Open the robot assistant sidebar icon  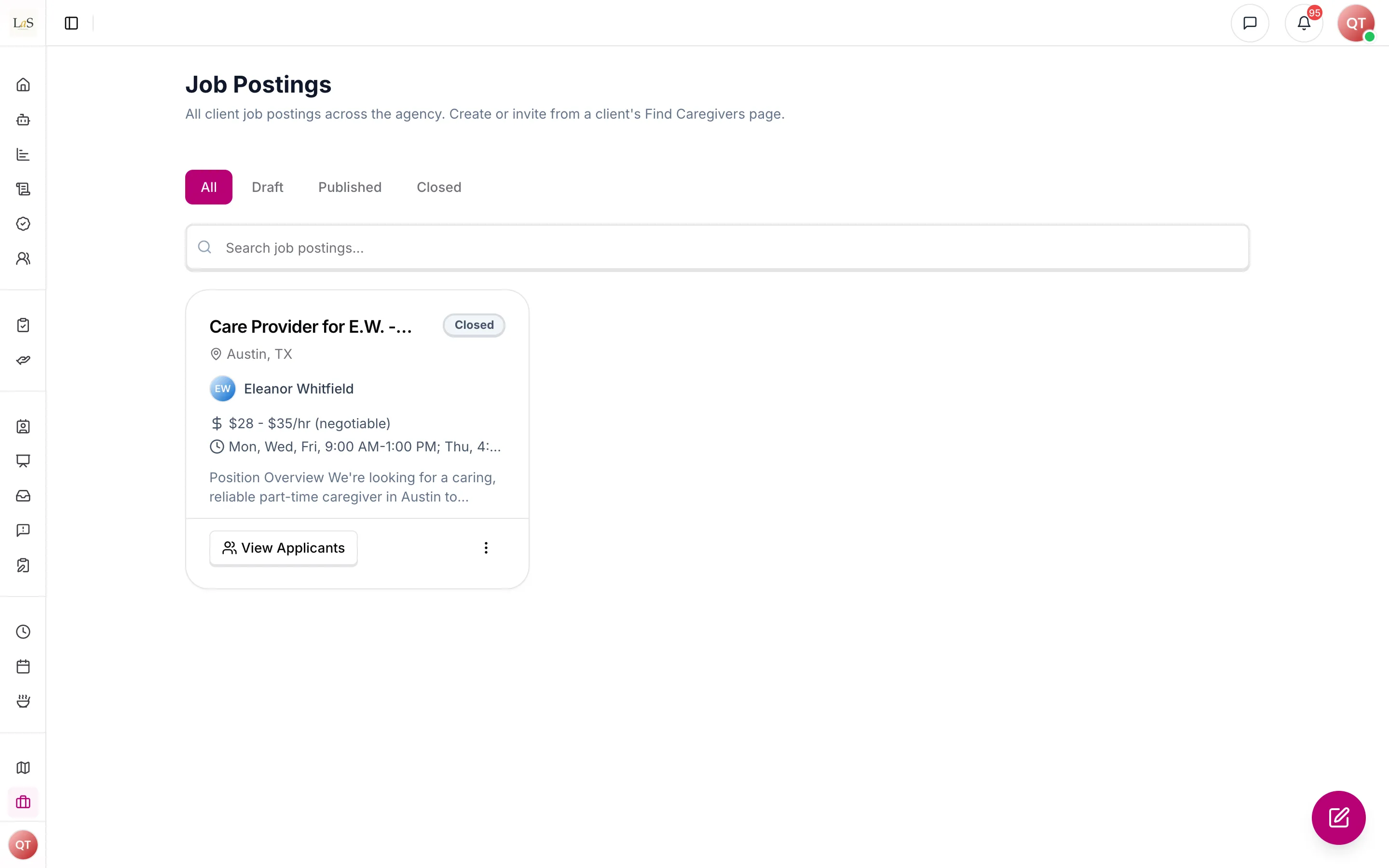click(x=23, y=120)
